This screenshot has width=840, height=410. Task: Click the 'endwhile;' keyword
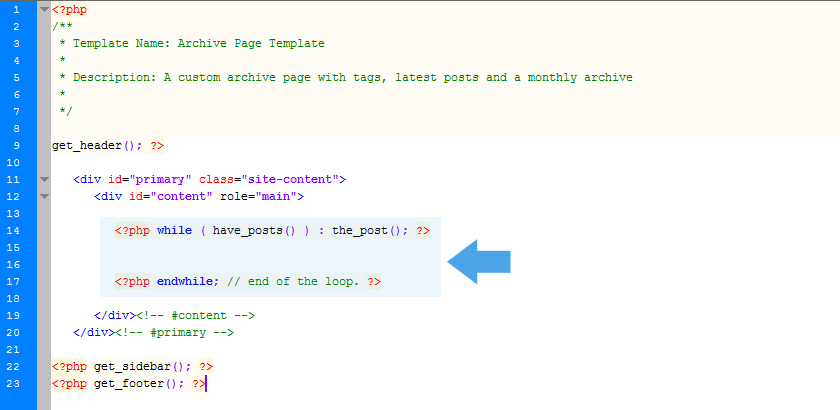(x=188, y=281)
